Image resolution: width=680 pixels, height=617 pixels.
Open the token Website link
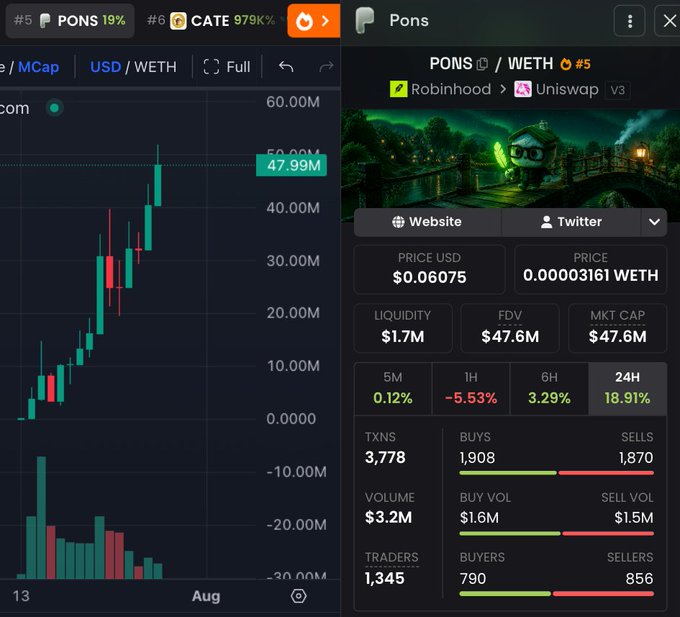[x=427, y=222]
